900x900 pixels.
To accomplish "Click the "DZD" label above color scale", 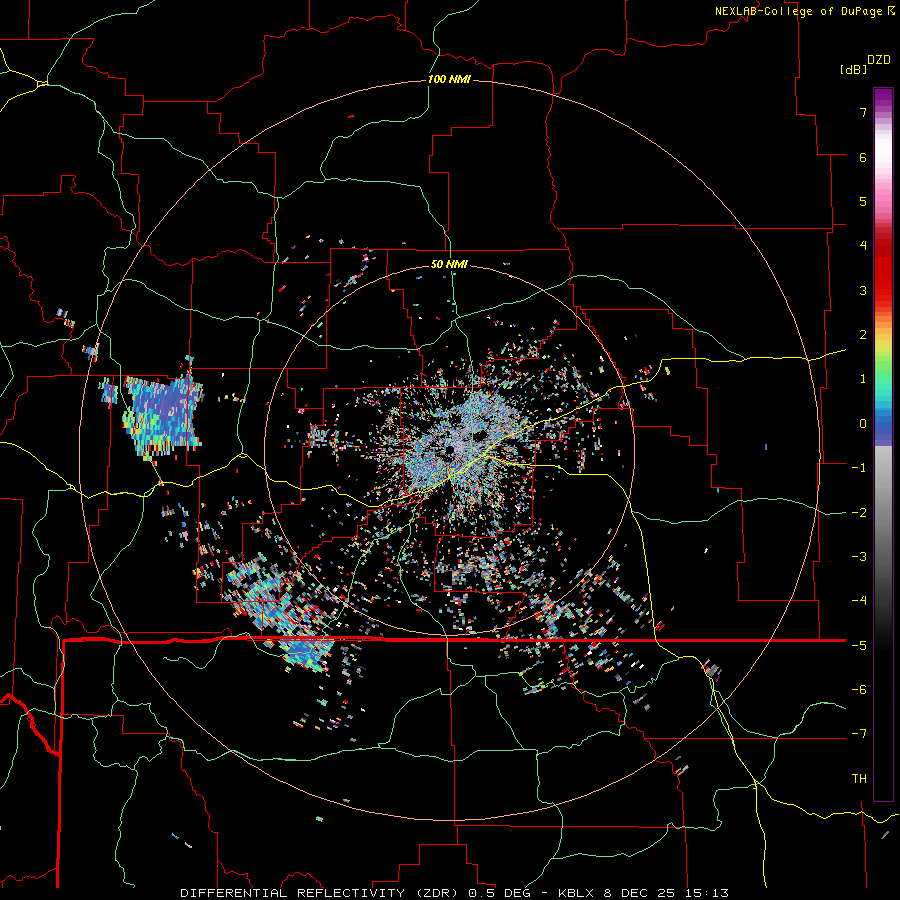I will (x=879, y=60).
